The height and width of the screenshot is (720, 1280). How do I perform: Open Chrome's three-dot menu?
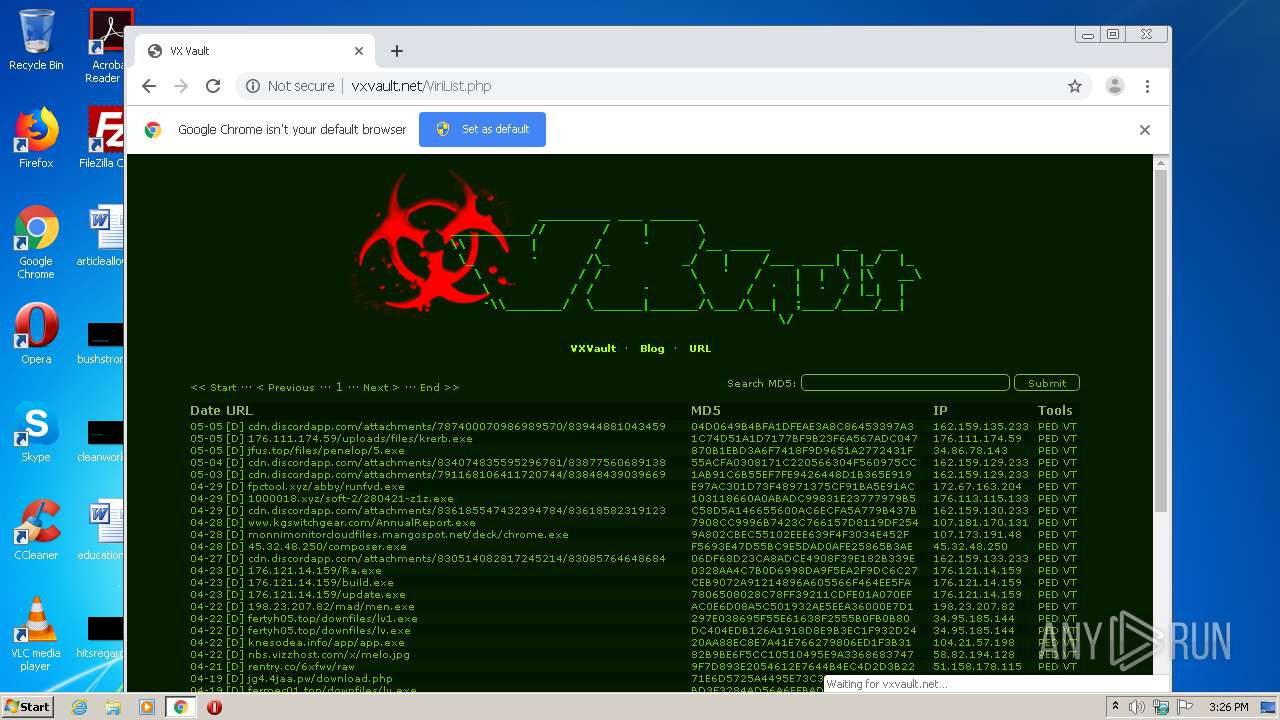tap(1147, 86)
